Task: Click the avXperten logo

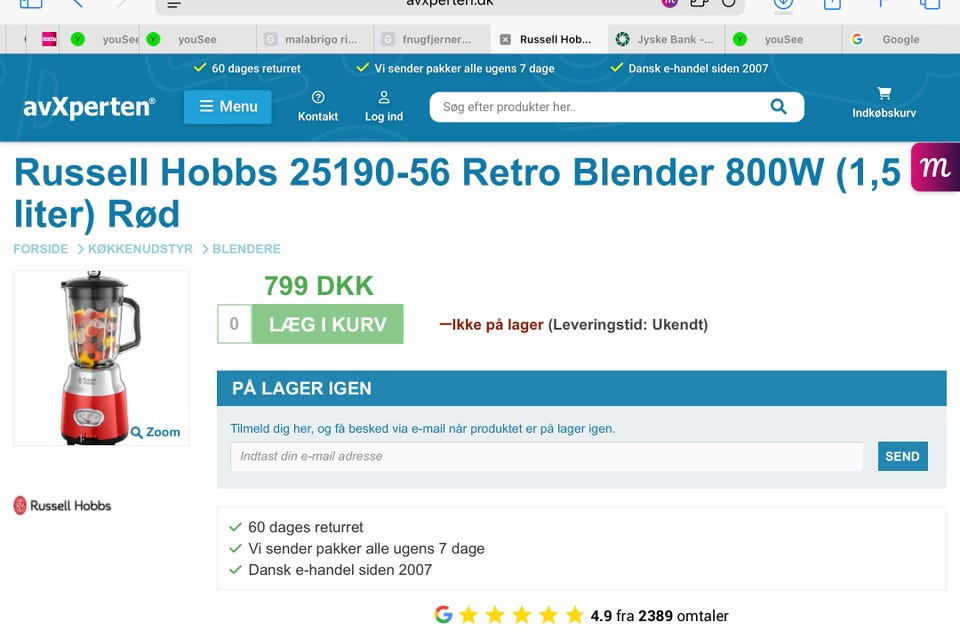Action: [89, 107]
